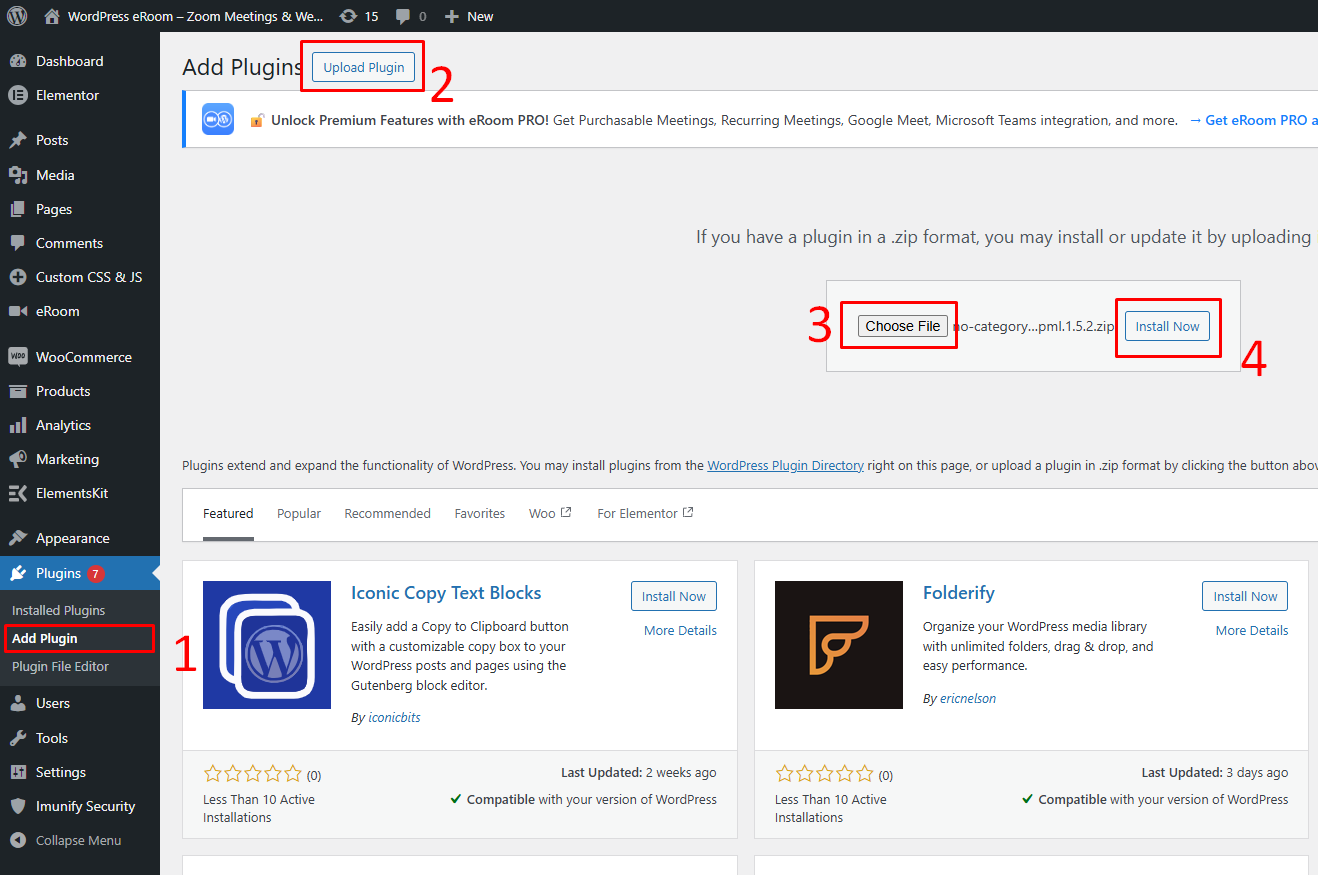The image size is (1318, 875).
Task: Visit author ericnelson link
Action: coord(968,698)
